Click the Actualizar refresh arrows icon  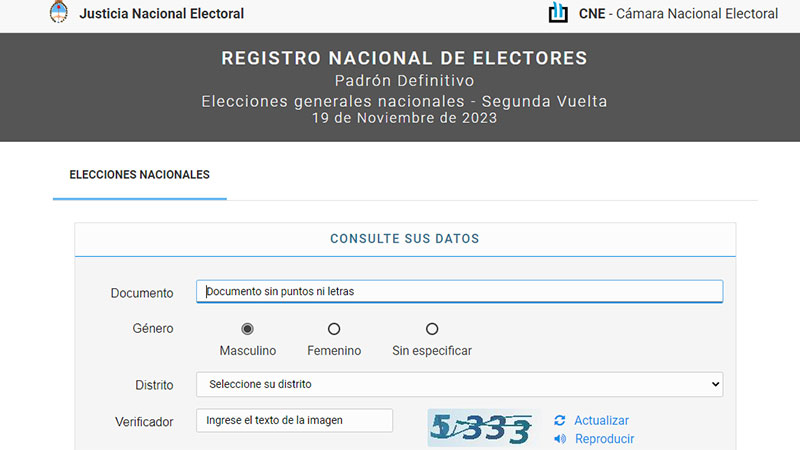point(560,421)
